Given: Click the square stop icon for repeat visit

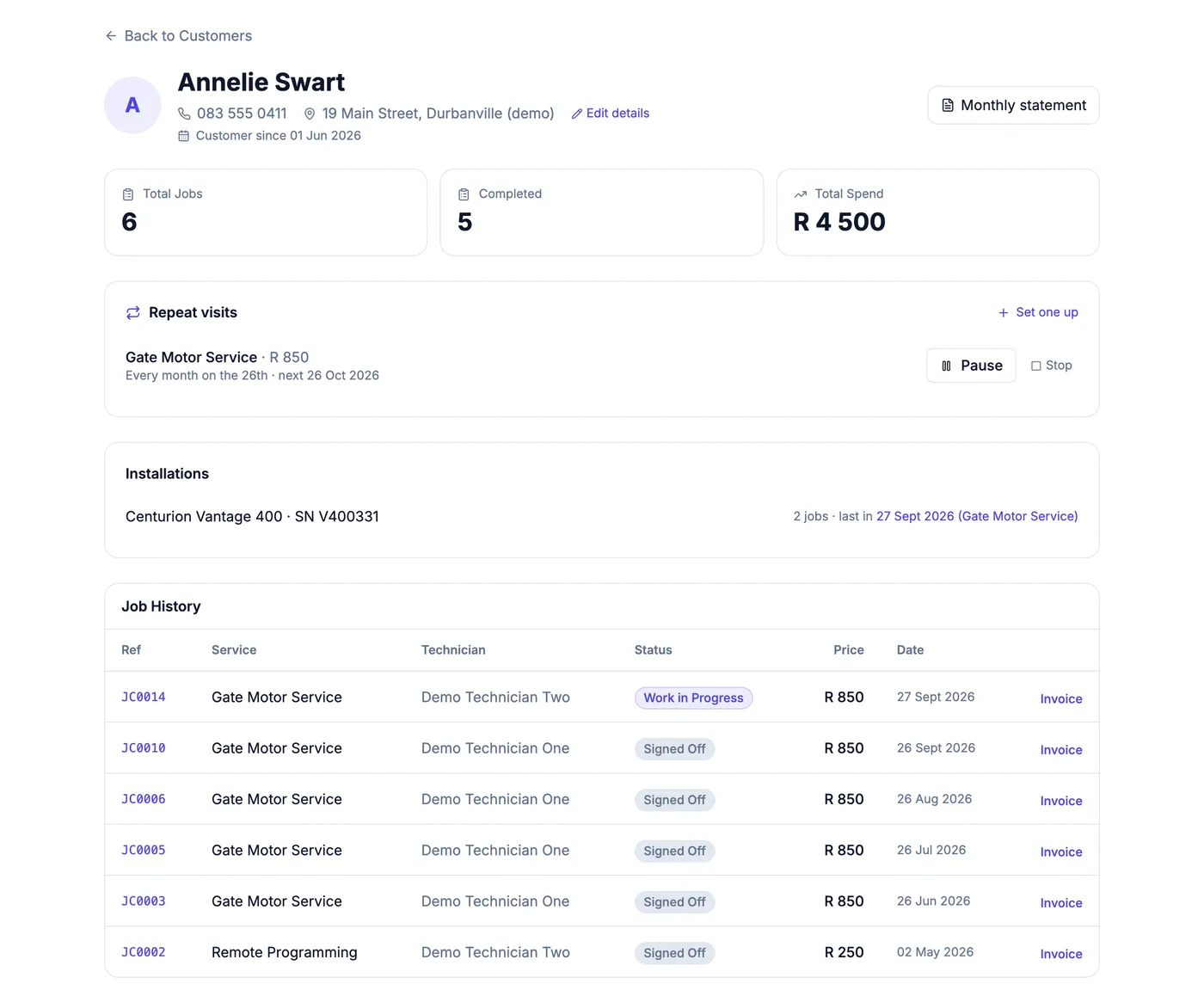Looking at the screenshot, I should tap(1035, 366).
